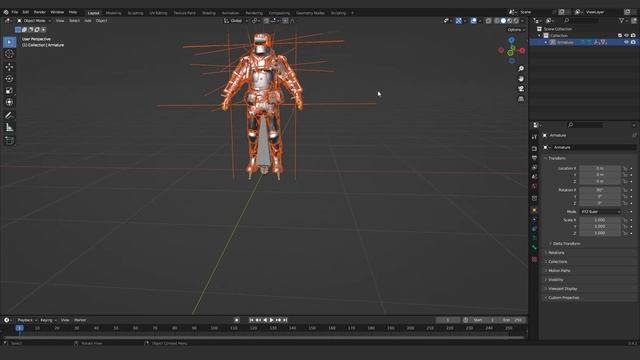
Task: Open the Object Mode dropdown
Action: pyautogui.click(x=34, y=21)
